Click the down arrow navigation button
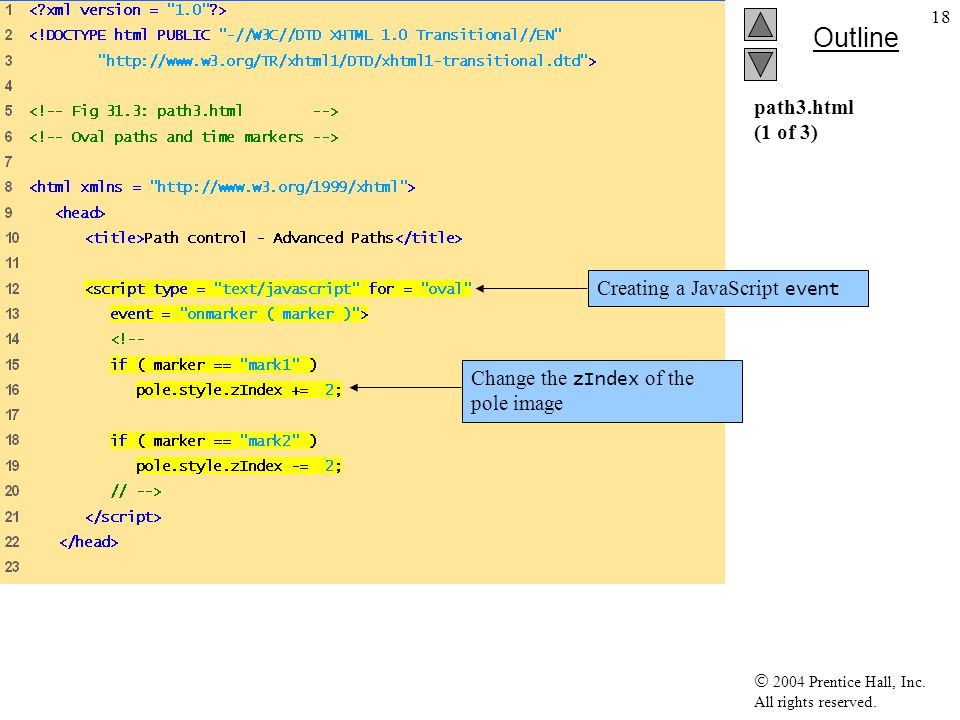960x720 pixels. [x=760, y=64]
